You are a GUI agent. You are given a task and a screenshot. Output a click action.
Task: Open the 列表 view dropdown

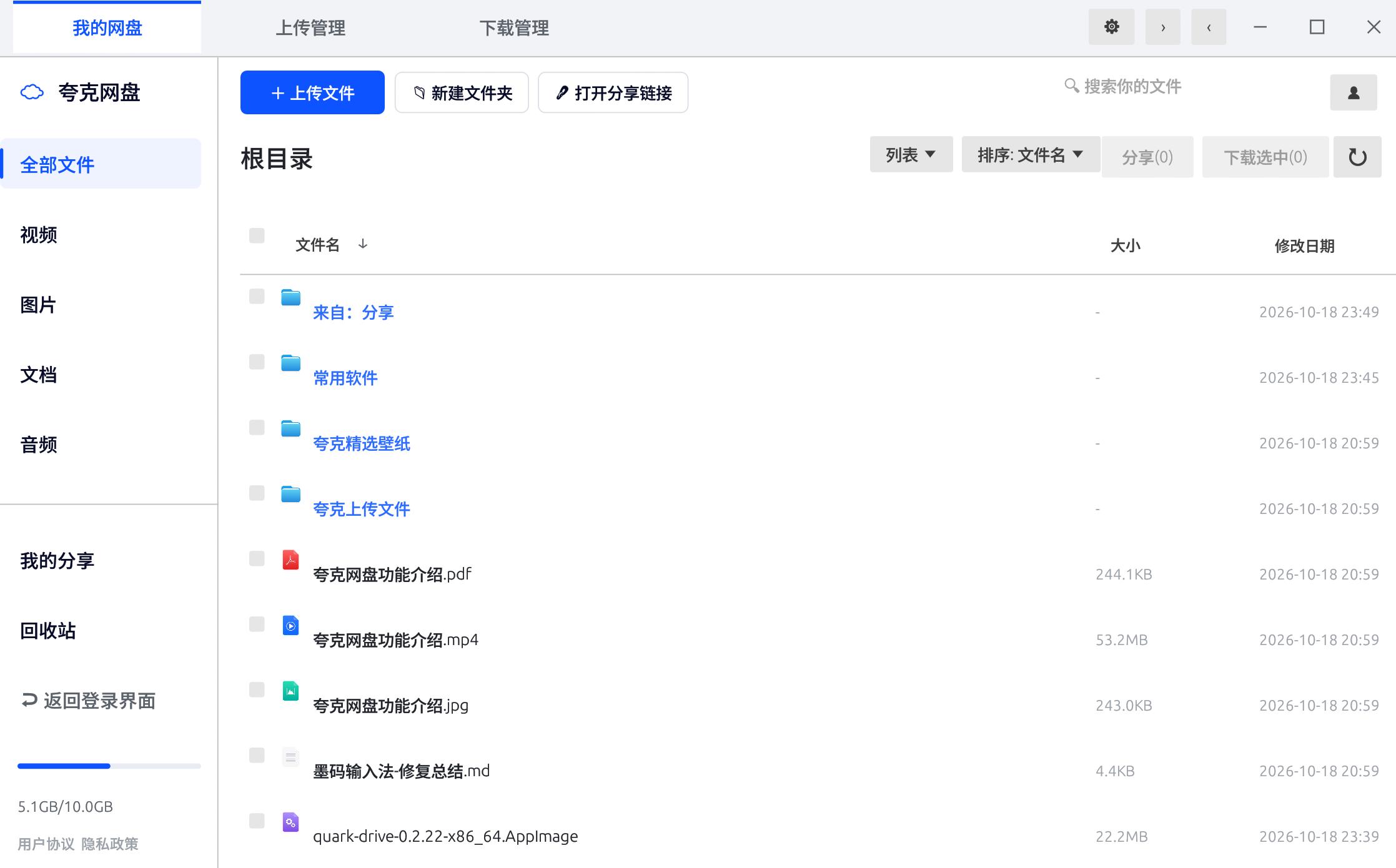click(x=911, y=154)
